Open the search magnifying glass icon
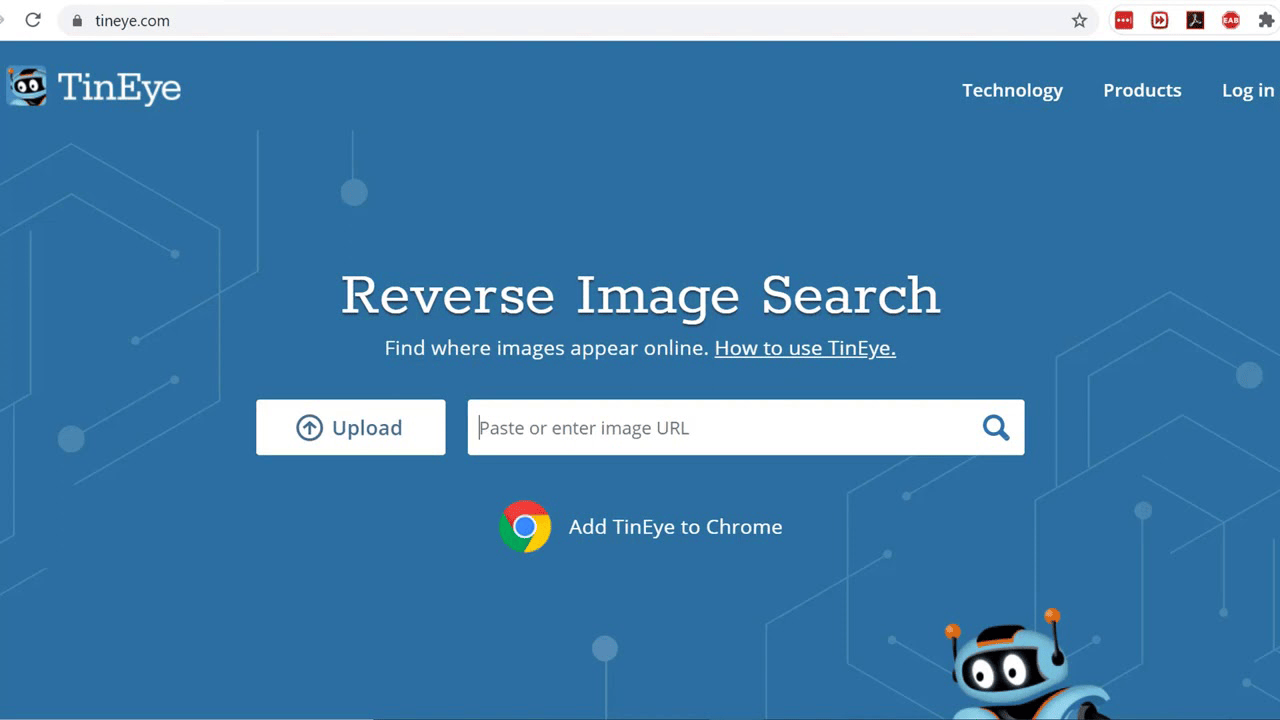Screen dimensions: 1280x720 [995, 427]
